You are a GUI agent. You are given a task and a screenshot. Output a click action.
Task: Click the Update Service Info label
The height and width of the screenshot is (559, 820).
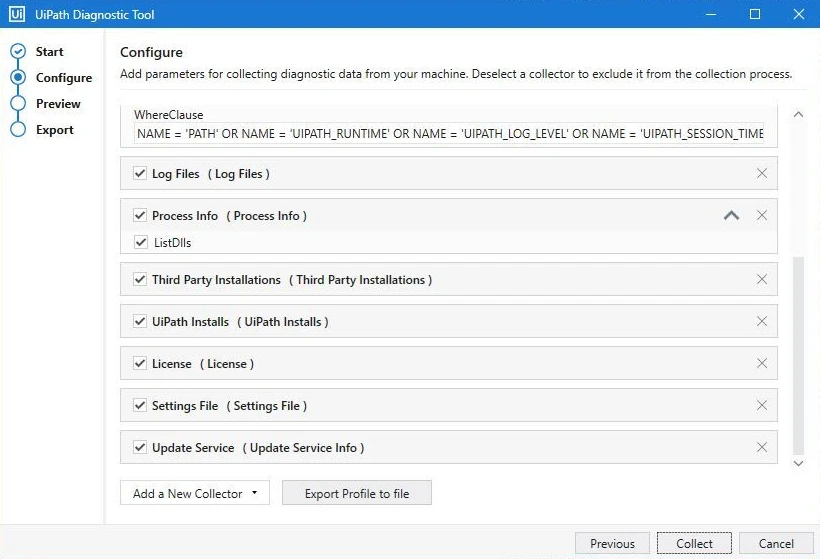tap(303, 448)
